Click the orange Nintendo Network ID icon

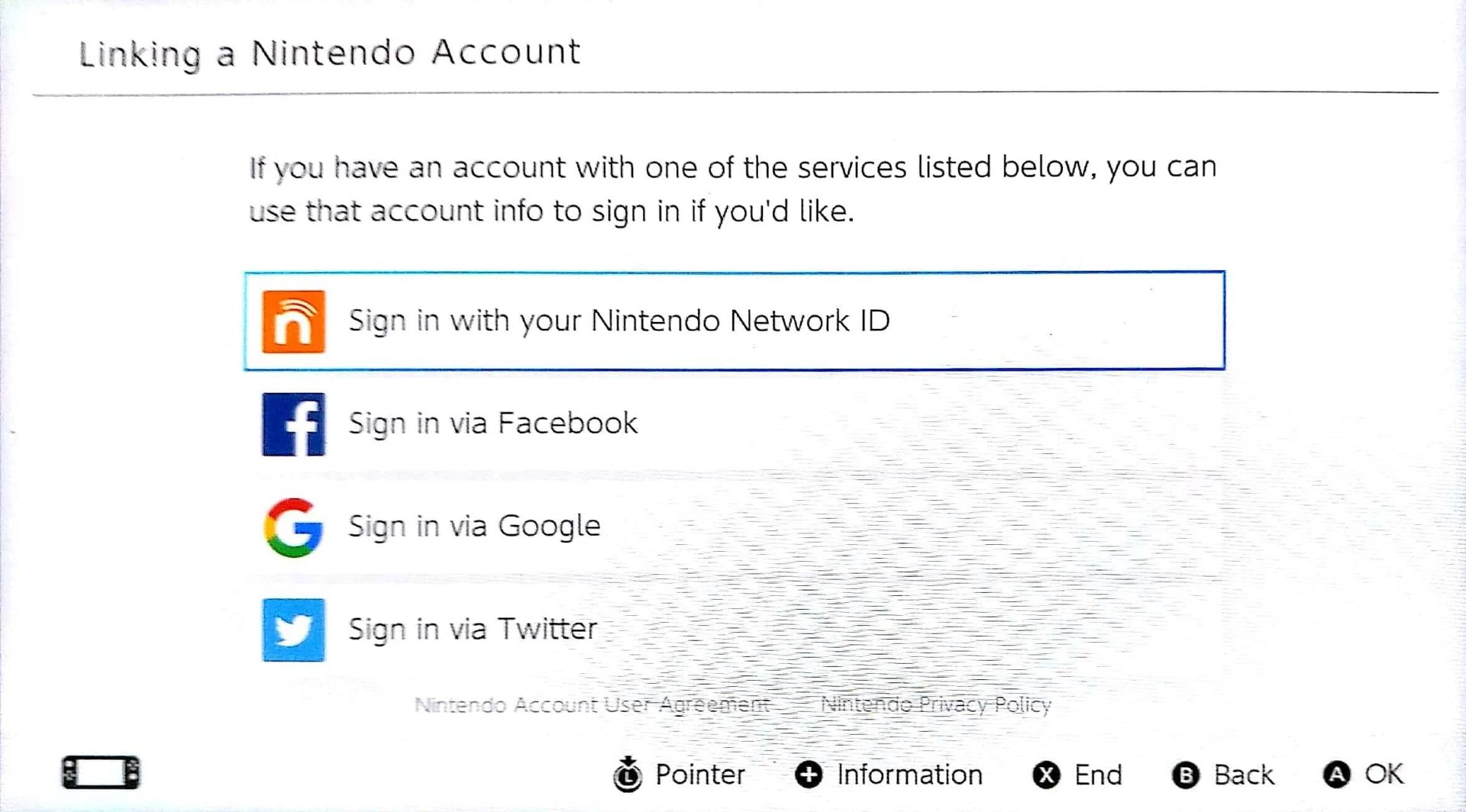(x=293, y=321)
